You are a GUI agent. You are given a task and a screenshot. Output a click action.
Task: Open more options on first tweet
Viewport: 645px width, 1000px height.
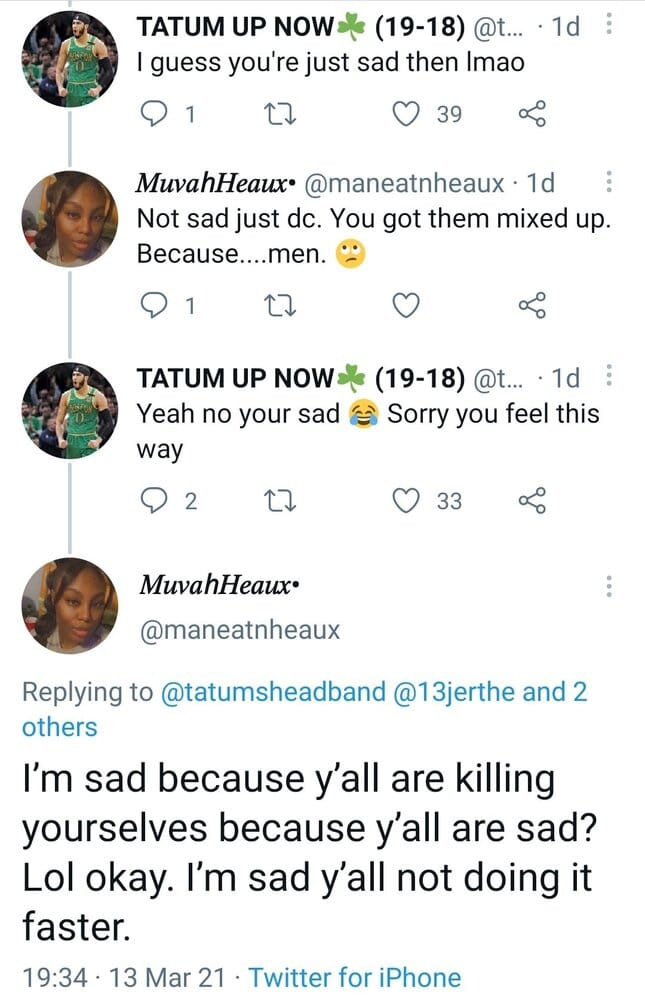[x=609, y=27]
